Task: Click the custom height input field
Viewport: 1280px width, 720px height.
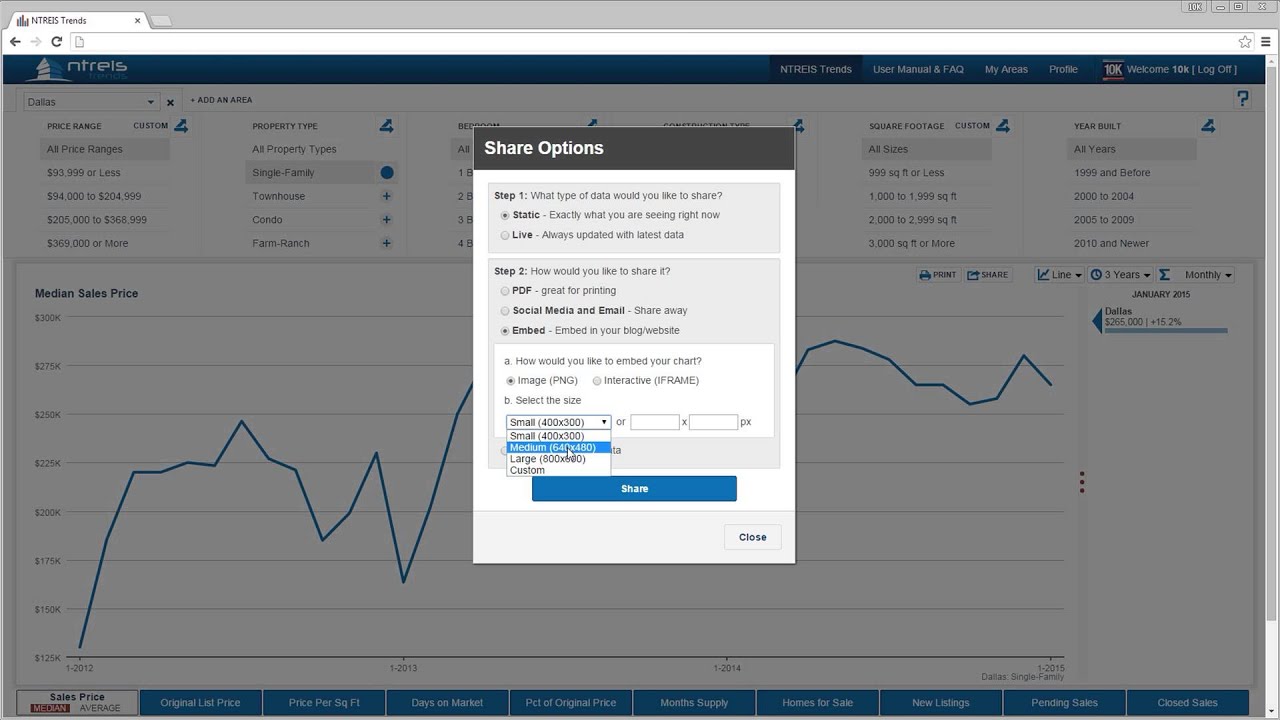Action: coord(713,422)
